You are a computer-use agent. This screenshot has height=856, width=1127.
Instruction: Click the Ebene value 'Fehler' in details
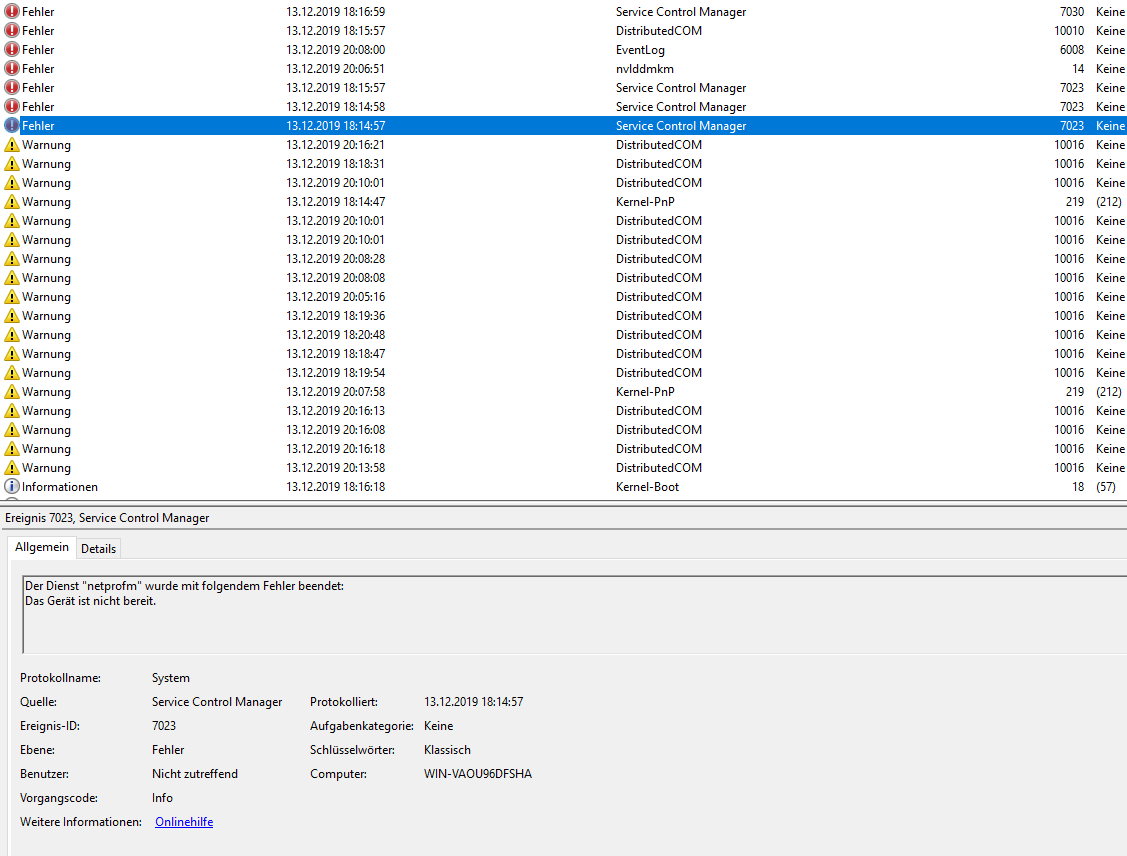[x=168, y=750]
